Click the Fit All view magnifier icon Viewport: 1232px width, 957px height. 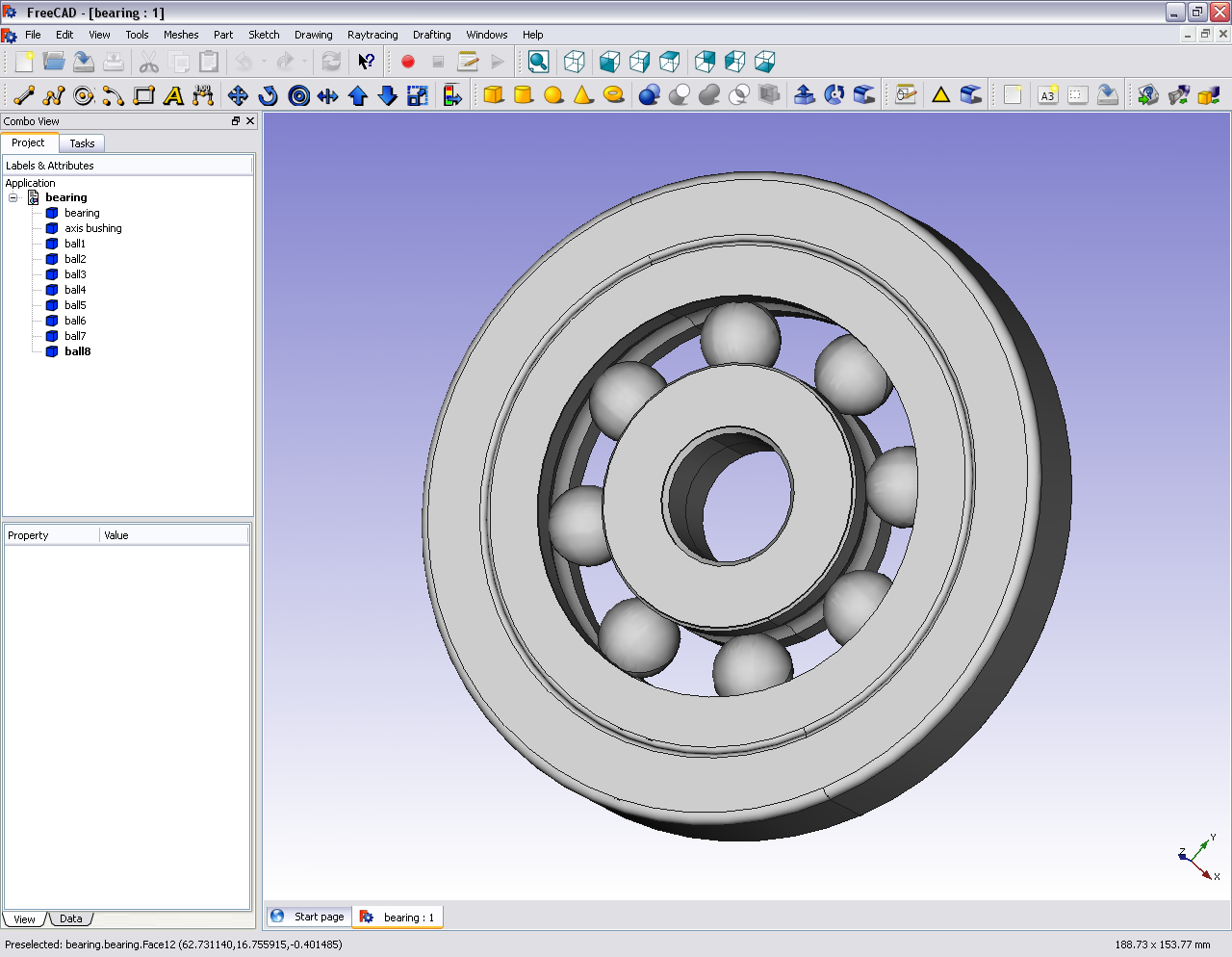539,62
